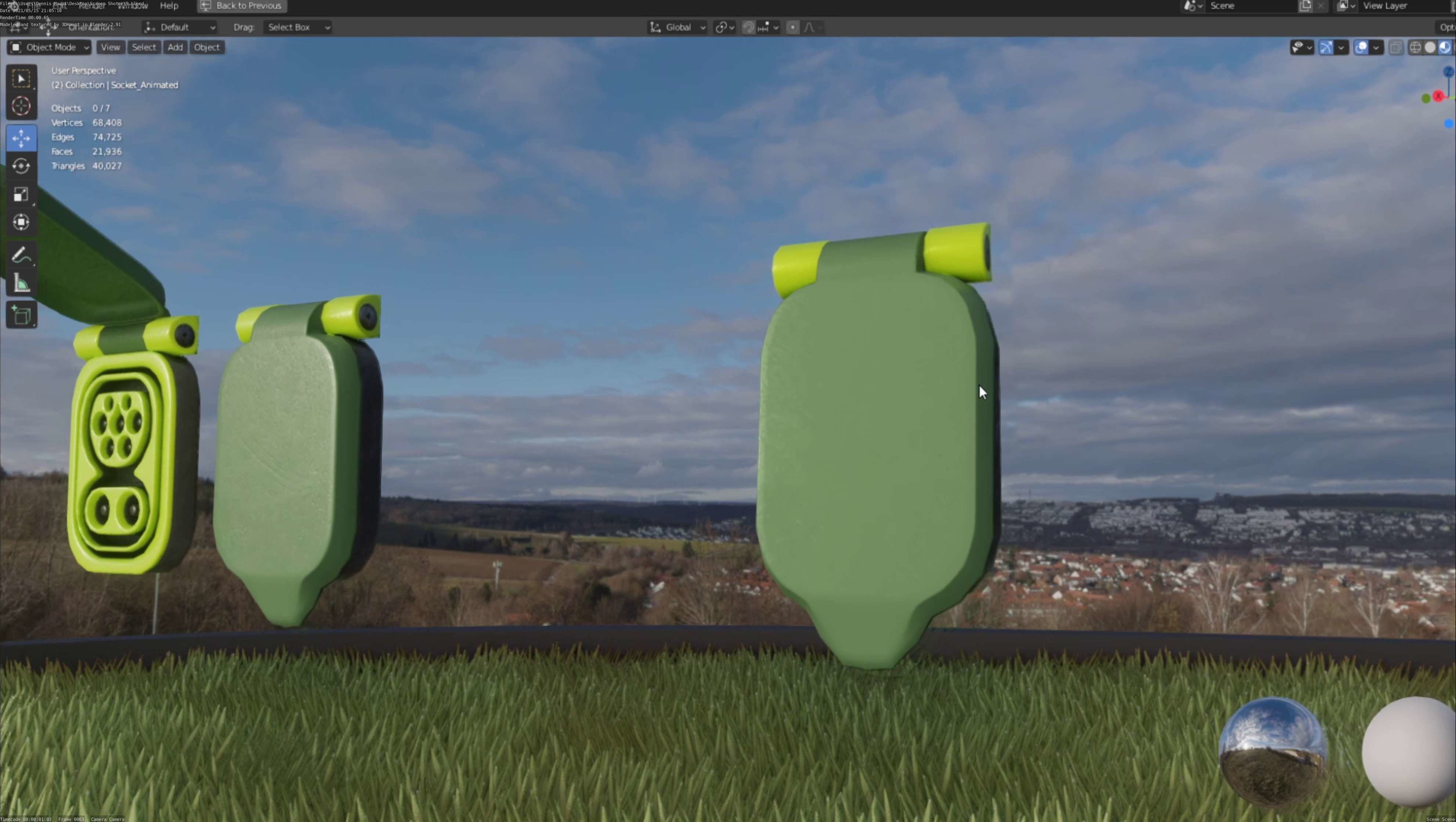Open the Add menu
The image size is (1456, 822).
(x=175, y=47)
